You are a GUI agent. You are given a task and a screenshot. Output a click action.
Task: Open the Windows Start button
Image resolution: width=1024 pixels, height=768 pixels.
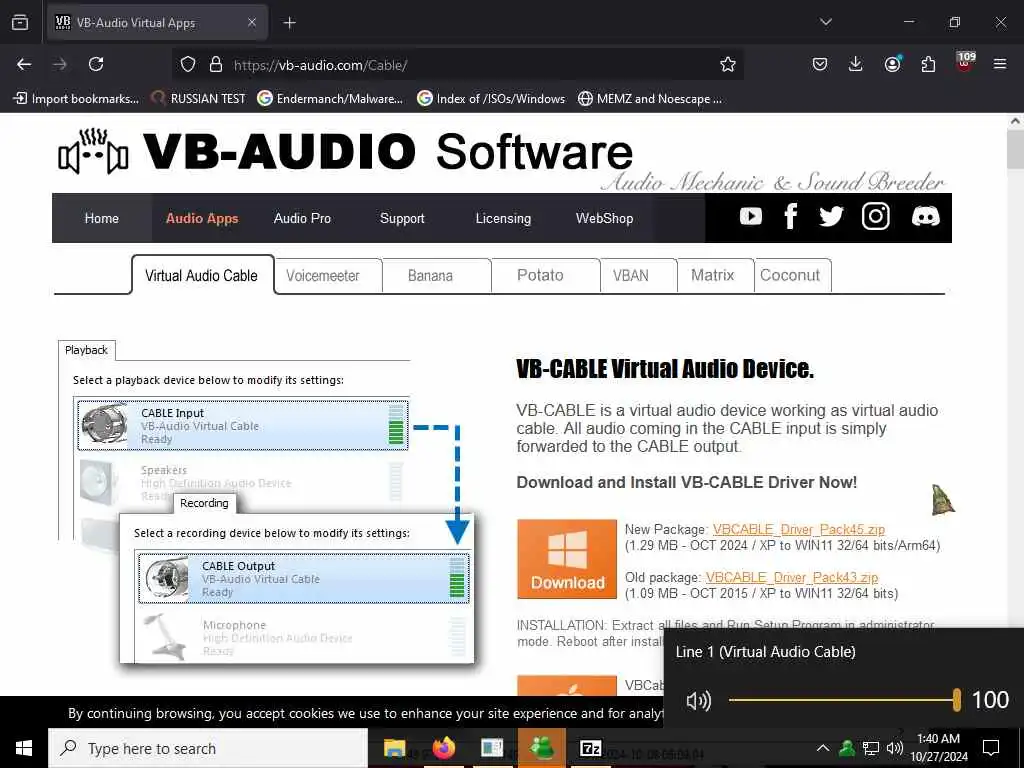click(24, 748)
